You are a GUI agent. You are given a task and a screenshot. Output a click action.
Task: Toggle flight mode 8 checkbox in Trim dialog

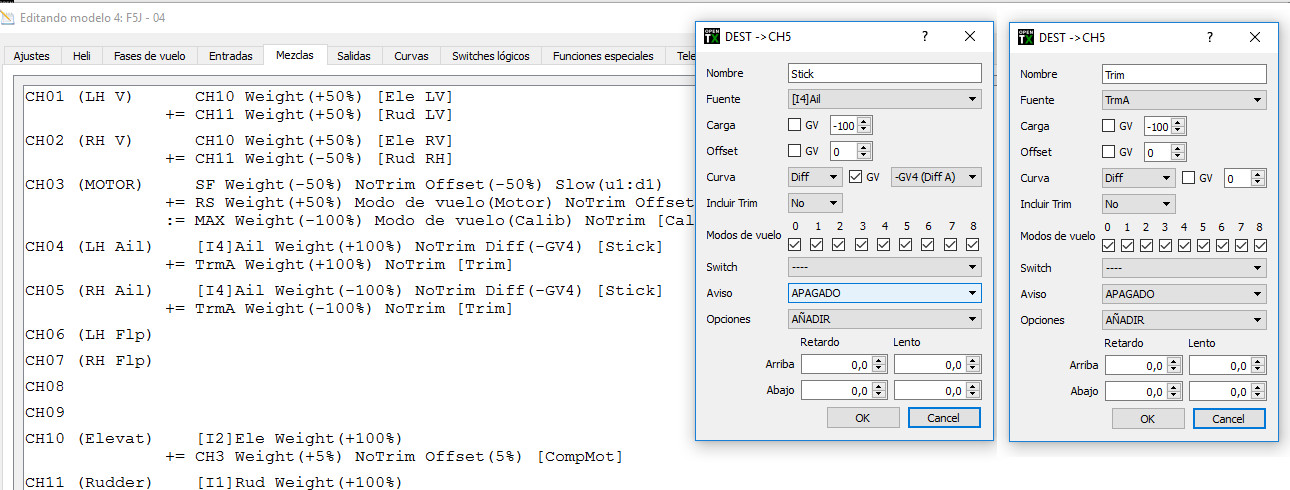(1259, 246)
